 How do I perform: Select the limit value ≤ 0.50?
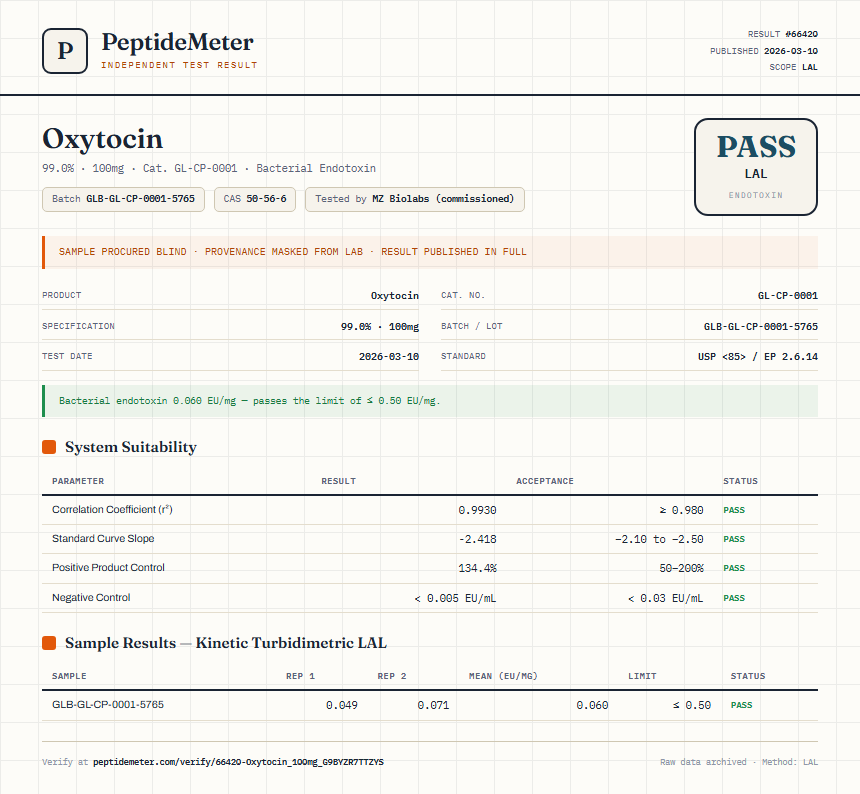(692, 705)
